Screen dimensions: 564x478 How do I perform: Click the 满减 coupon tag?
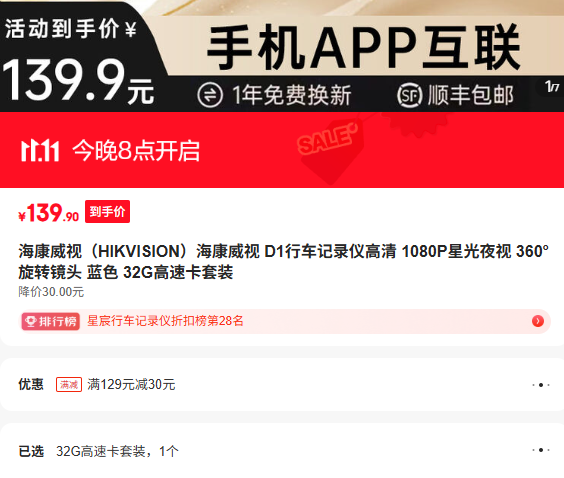(x=69, y=384)
